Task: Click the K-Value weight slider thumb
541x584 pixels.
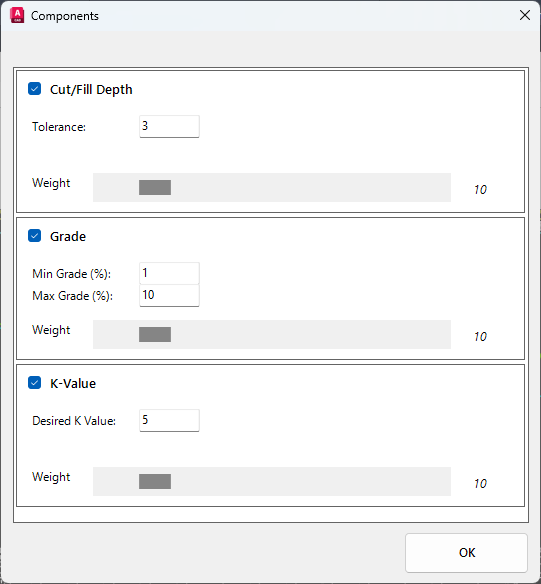Action: click(x=155, y=482)
